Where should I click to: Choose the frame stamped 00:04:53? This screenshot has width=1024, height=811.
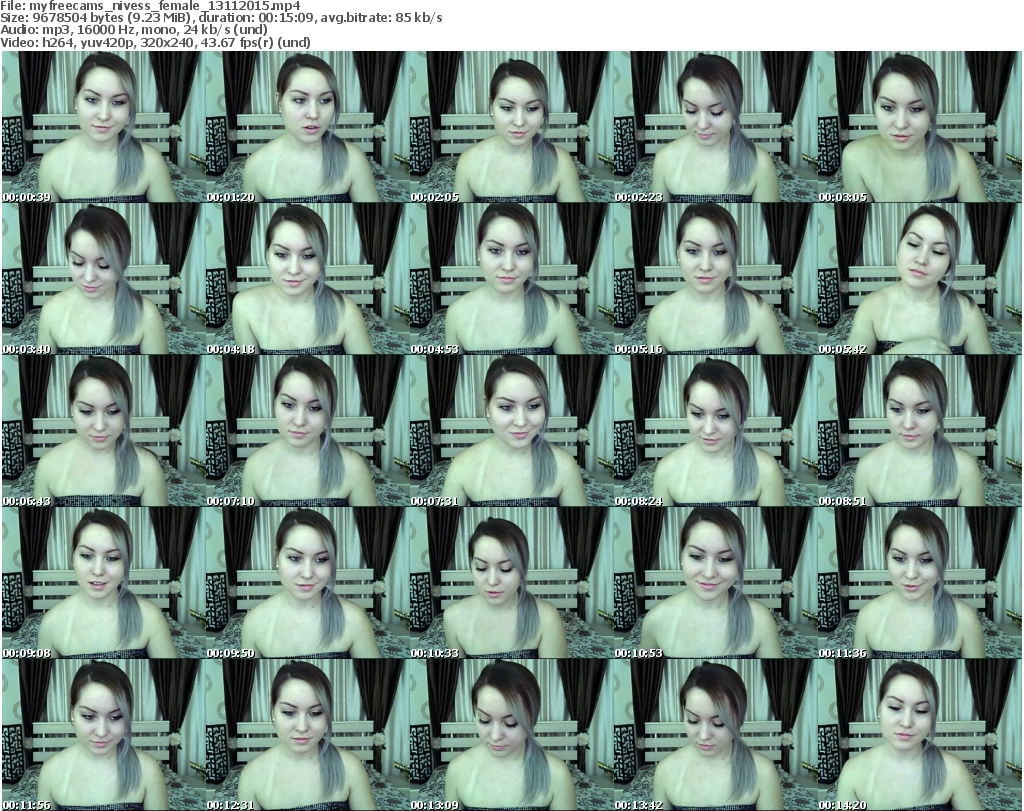click(511, 279)
